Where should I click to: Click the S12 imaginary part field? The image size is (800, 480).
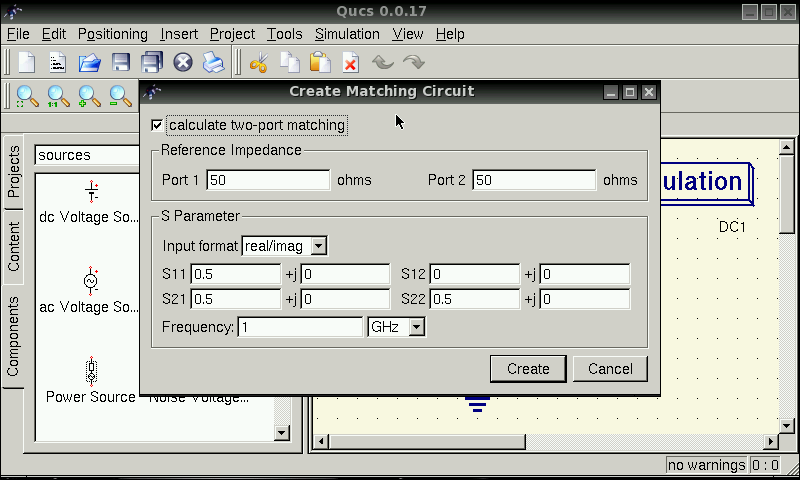[585, 274]
